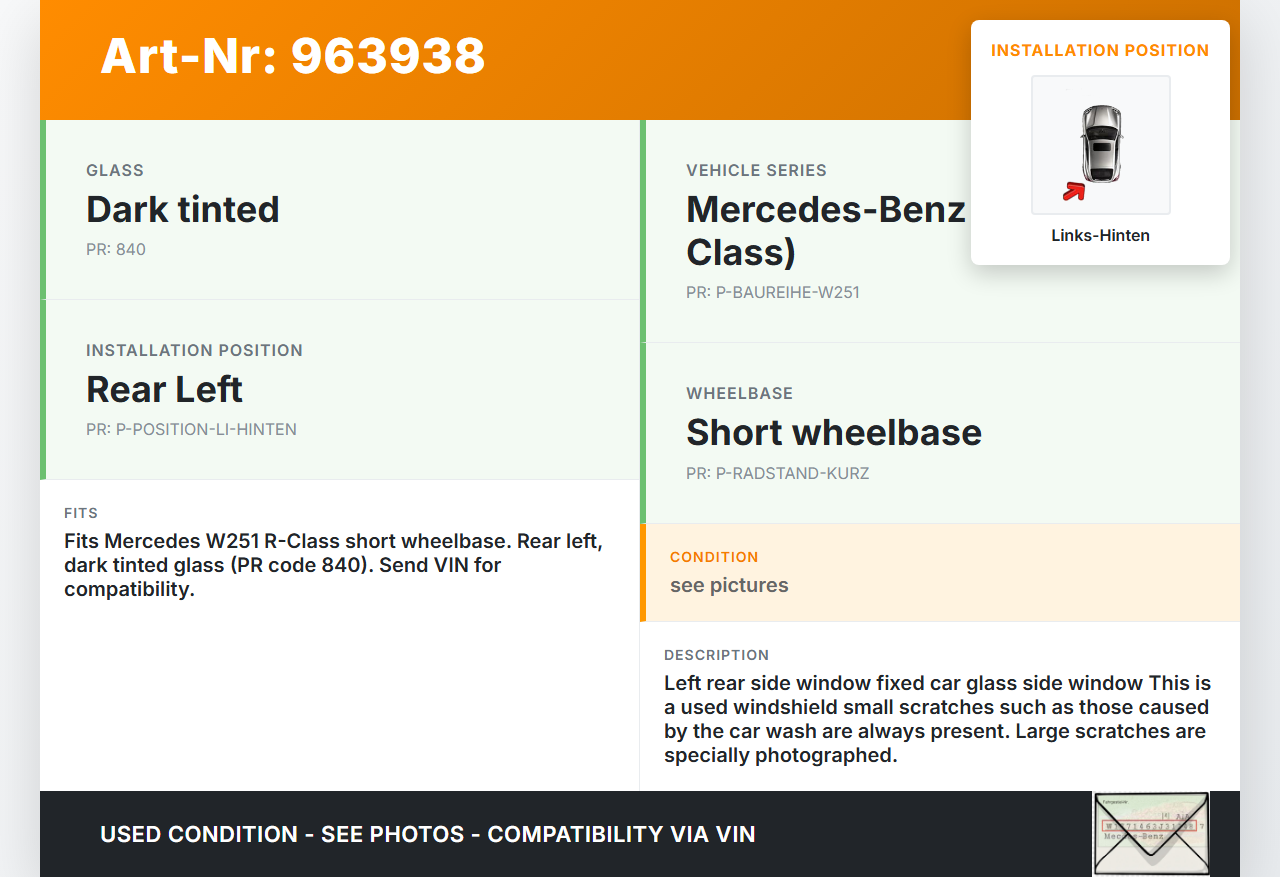Click the Links-Hinten caption
The height and width of the screenshot is (877, 1280).
1100,236
